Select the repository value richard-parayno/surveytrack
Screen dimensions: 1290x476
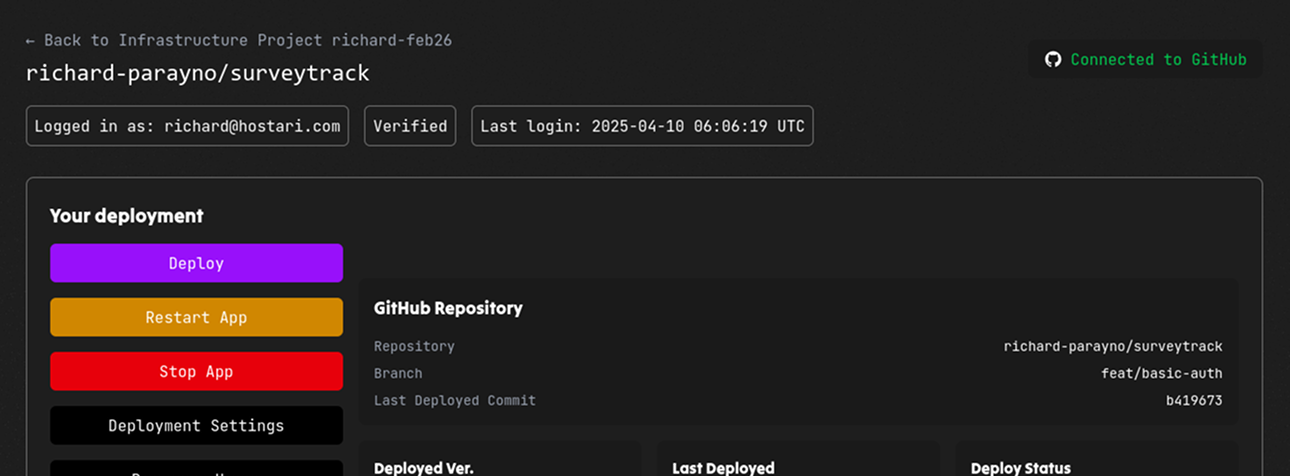[1113, 346]
